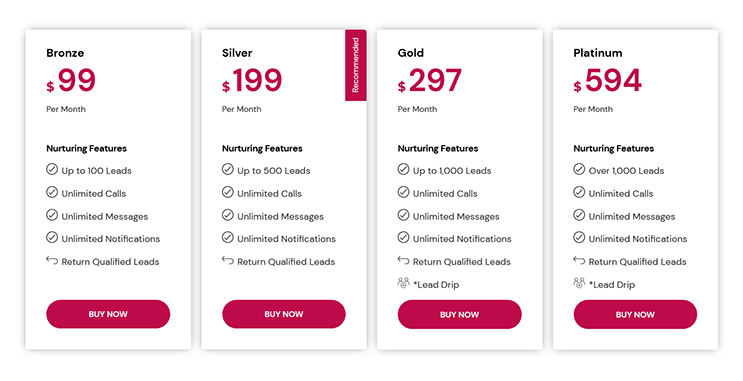Click the return arrow icon in the Bronze plan
The image size is (743, 381).
click(x=52, y=260)
